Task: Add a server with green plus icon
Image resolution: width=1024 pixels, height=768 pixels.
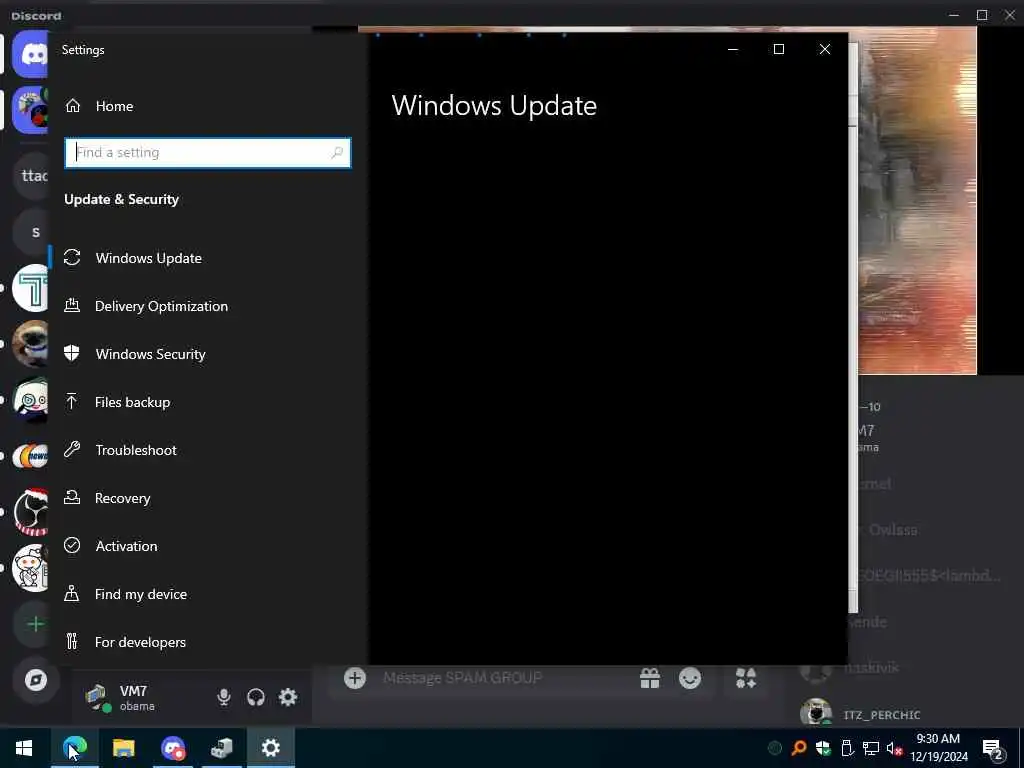Action: pos(35,624)
